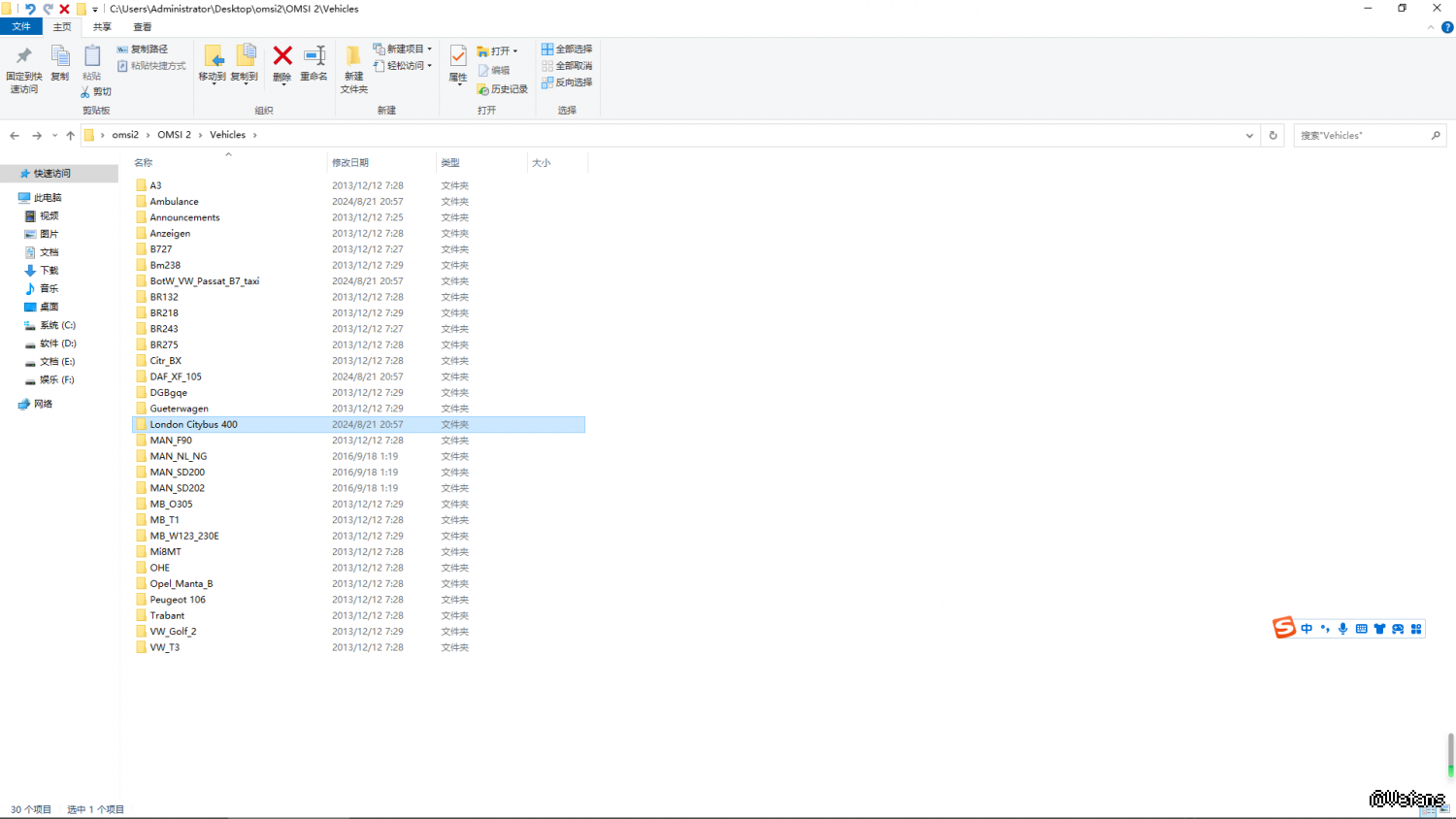The image size is (1456, 819).
Task: Switch to the 查看 (view) ribbon tab
Action: coord(142,27)
